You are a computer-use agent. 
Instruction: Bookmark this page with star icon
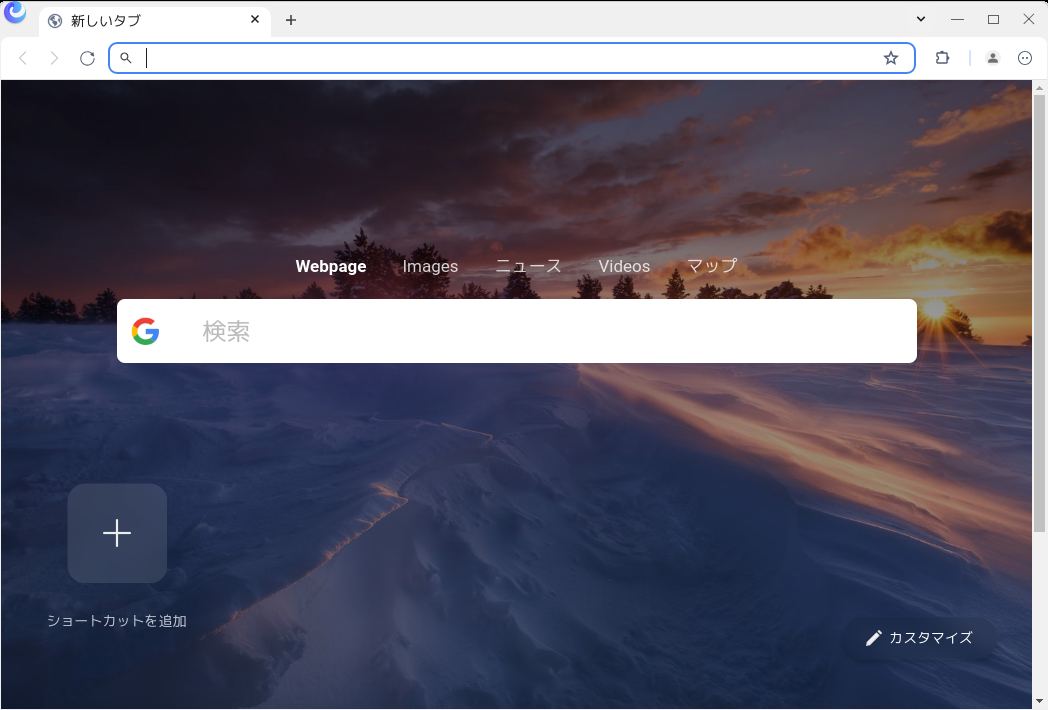pos(891,58)
